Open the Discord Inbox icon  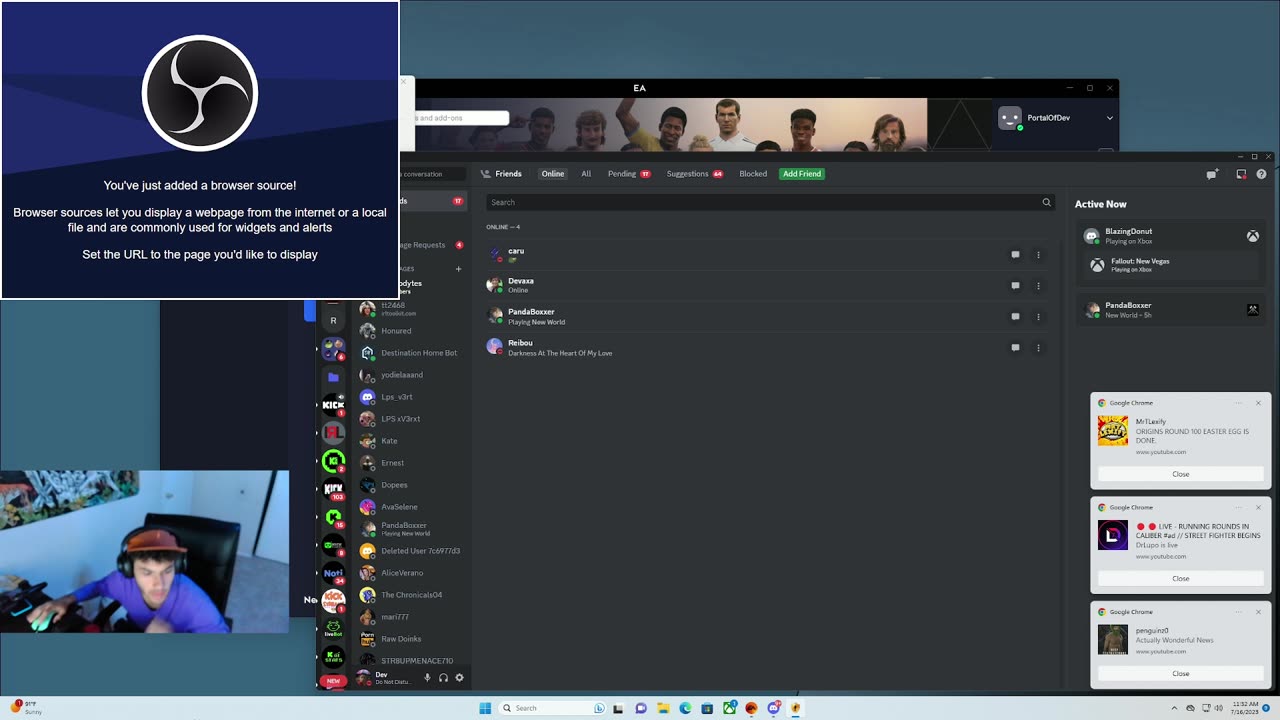(1241, 174)
